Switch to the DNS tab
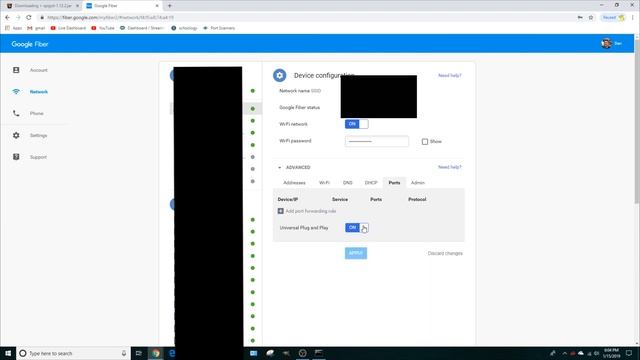 pyautogui.click(x=347, y=183)
